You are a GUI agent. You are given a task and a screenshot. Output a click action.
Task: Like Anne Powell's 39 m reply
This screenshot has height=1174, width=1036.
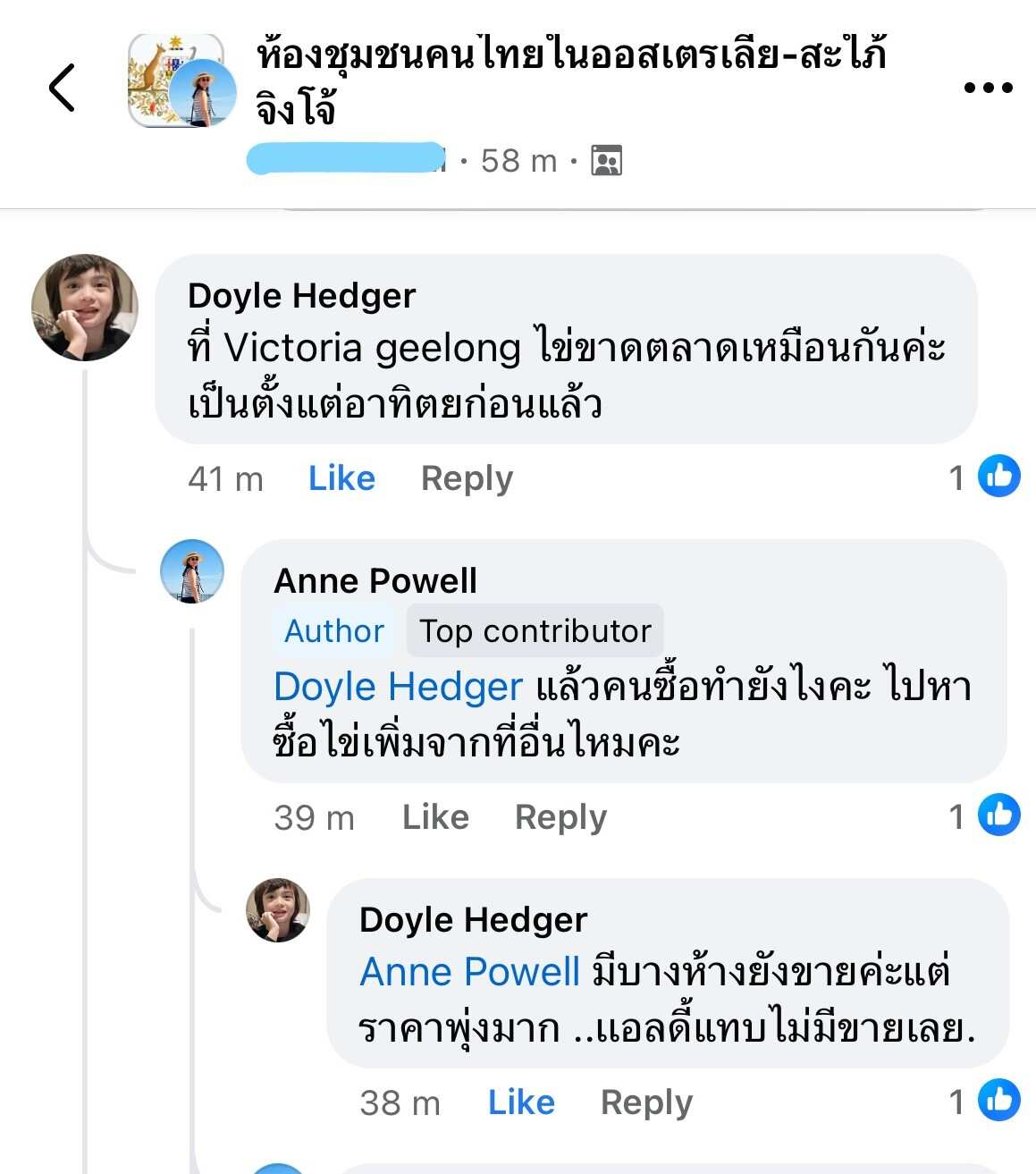(435, 817)
